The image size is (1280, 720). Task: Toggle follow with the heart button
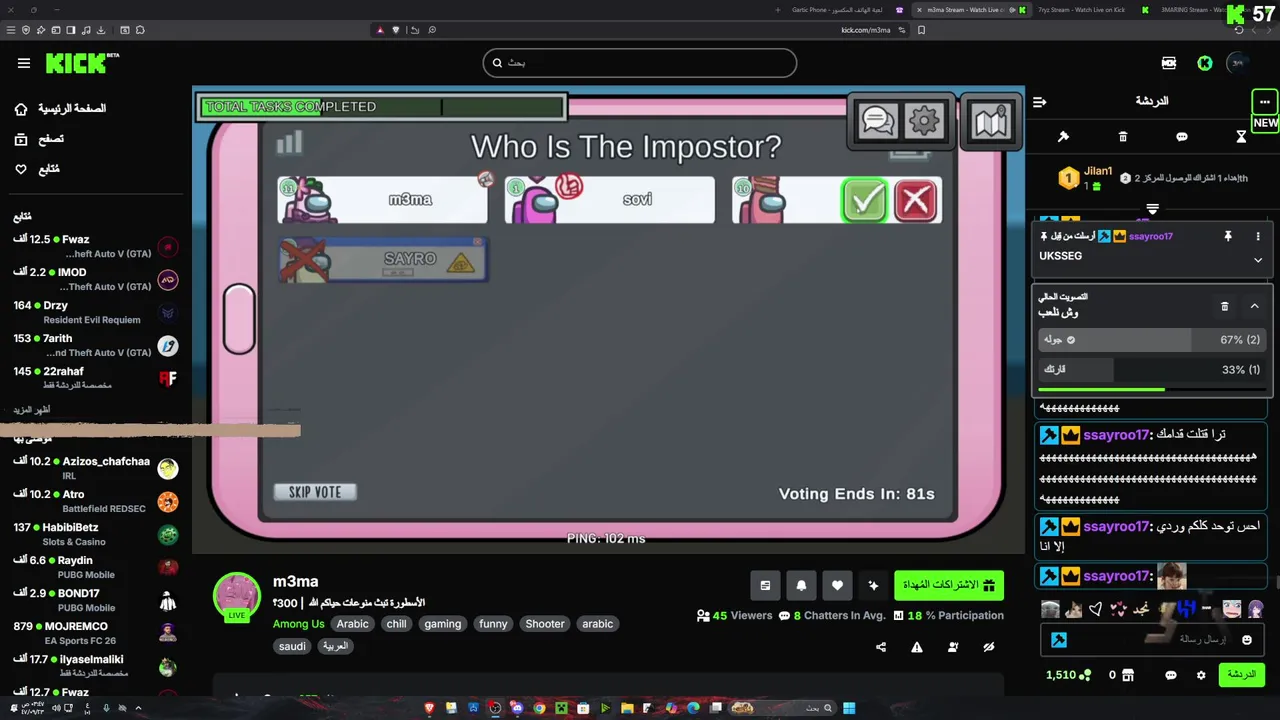tap(837, 585)
